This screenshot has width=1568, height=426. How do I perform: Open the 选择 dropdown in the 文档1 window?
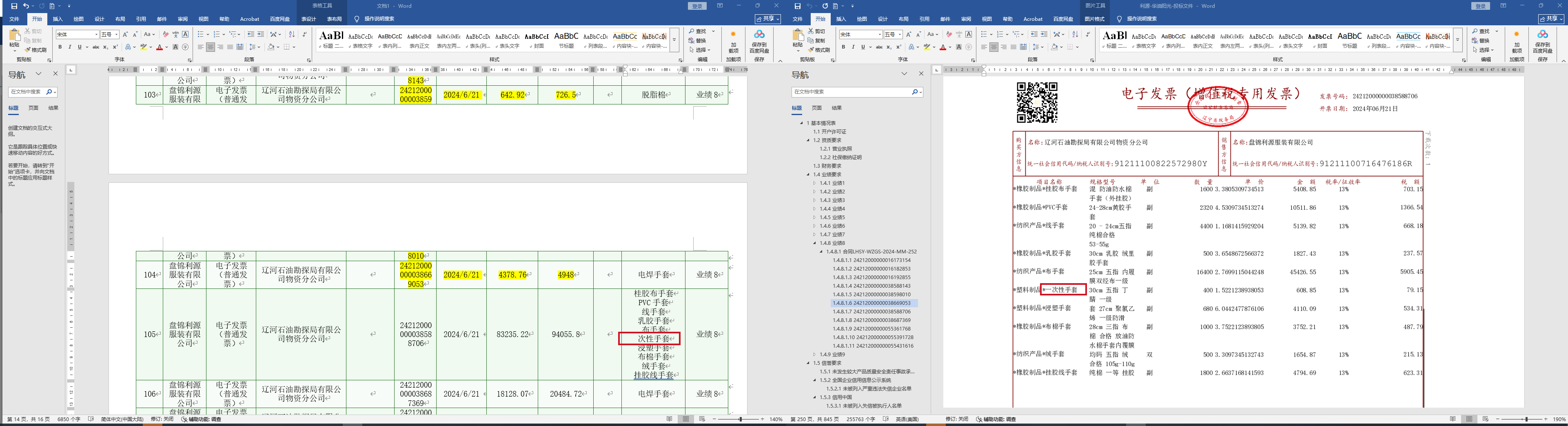[701, 50]
